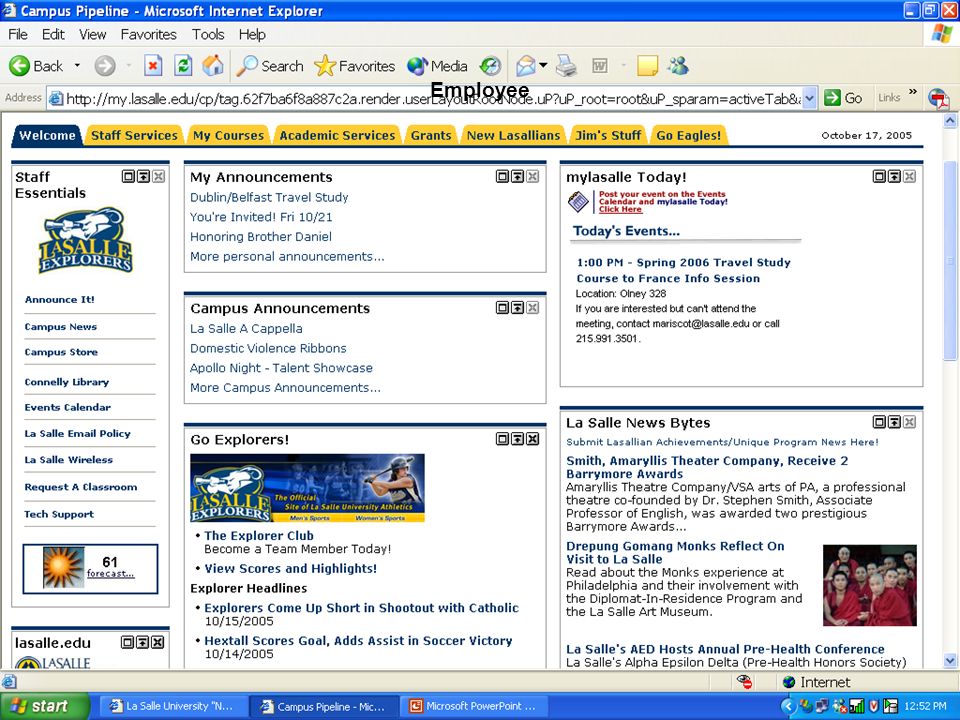Open the address bar dropdown arrow
This screenshot has height=720, width=960.
(809, 98)
